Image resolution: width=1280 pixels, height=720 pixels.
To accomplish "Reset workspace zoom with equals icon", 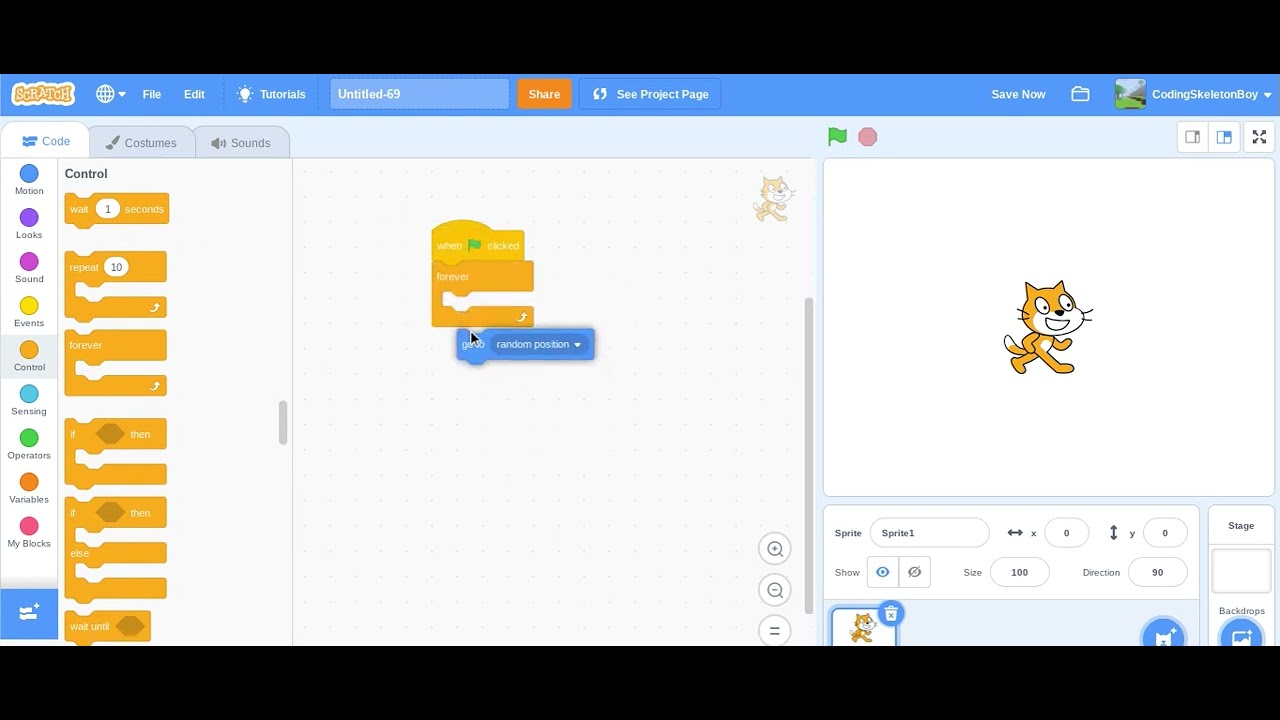I will (775, 631).
